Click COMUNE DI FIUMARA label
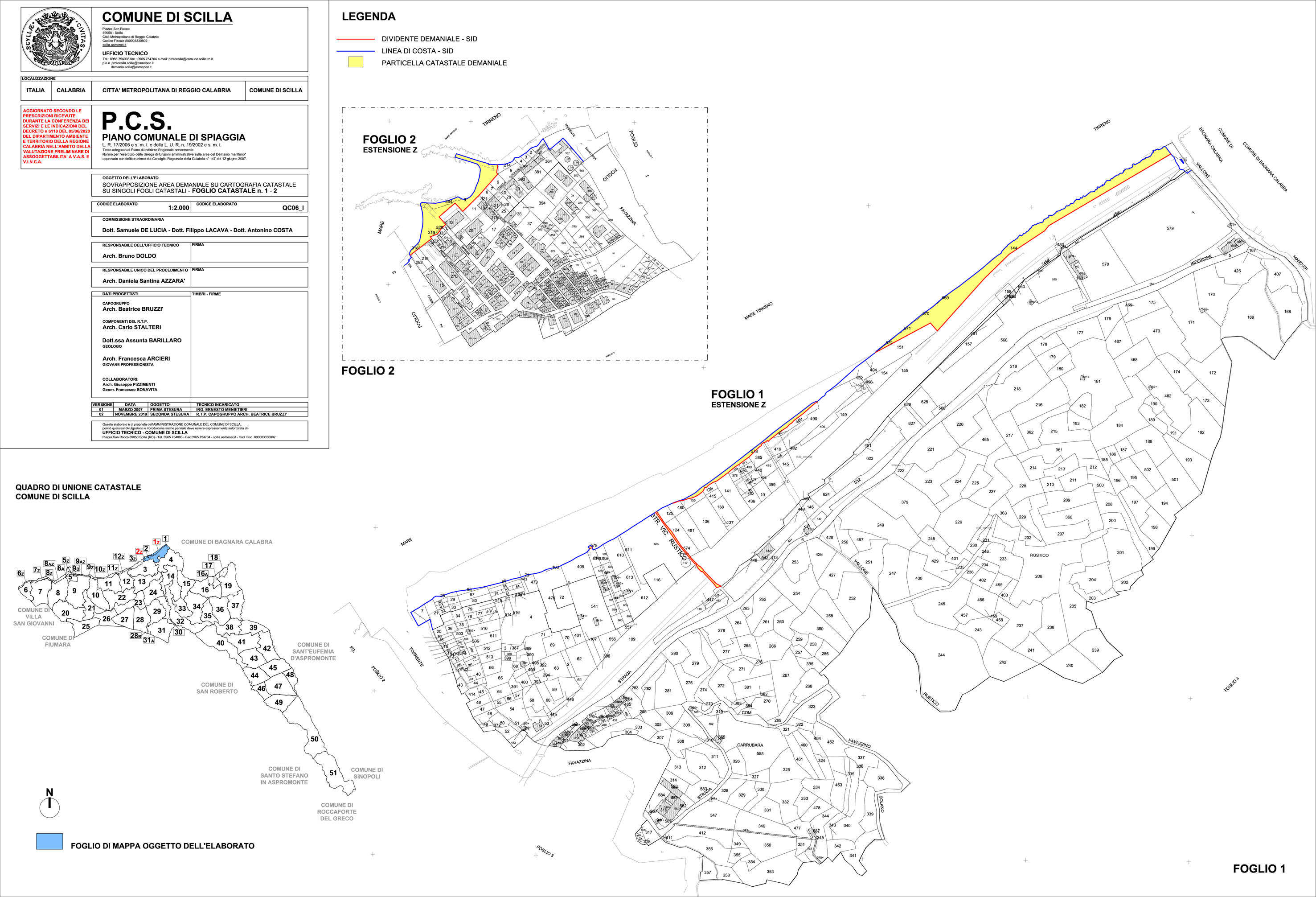This screenshot has height=897, width=1316. pyautogui.click(x=58, y=641)
